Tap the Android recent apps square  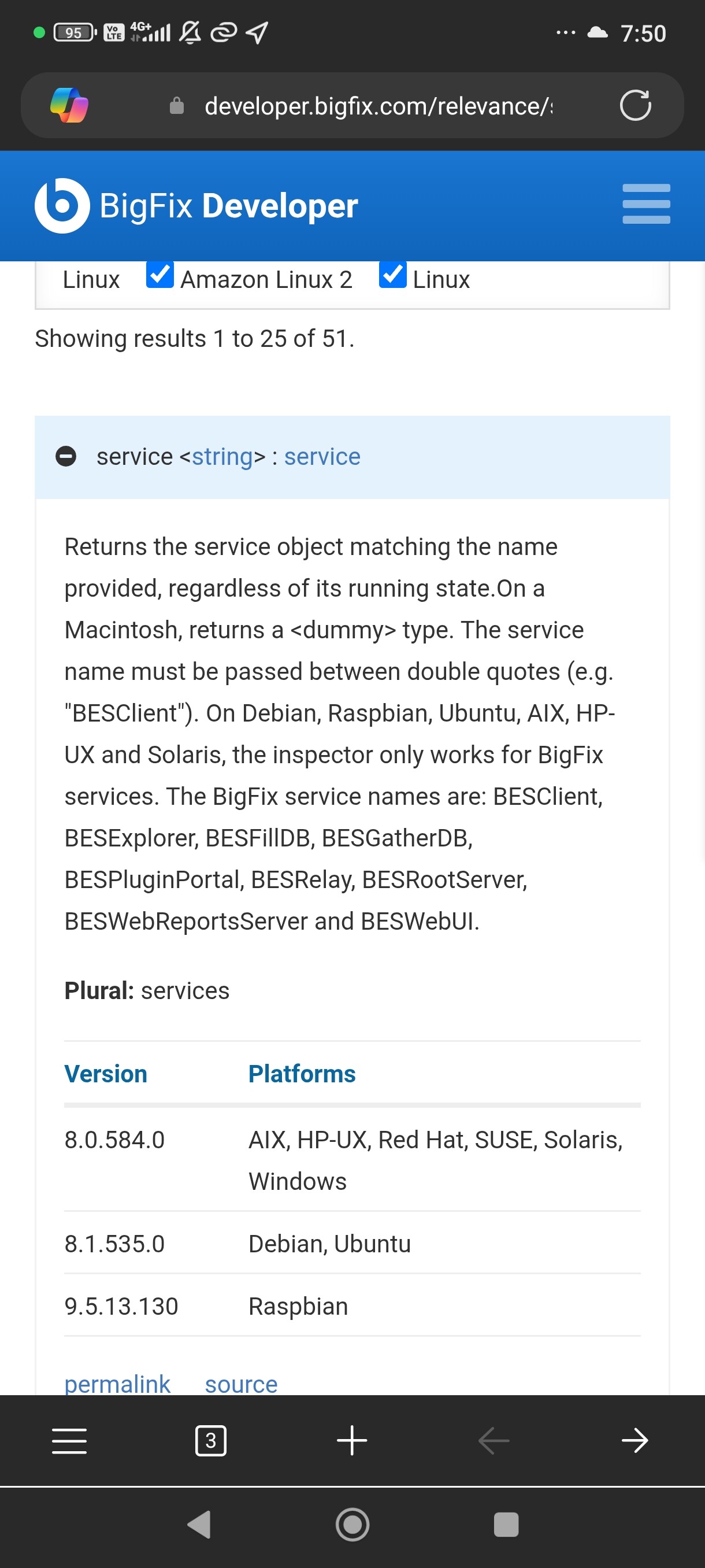point(506,1524)
